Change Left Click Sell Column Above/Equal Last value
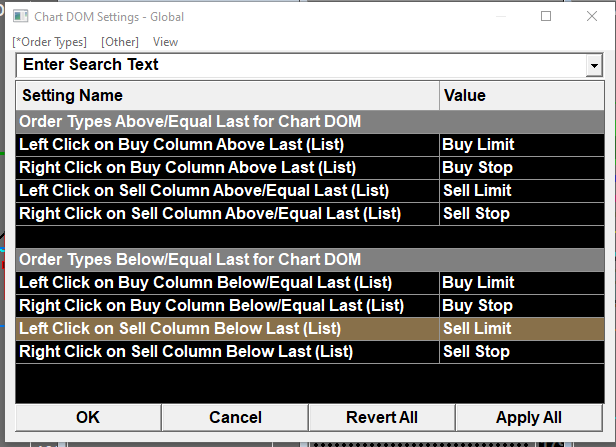 coord(521,190)
